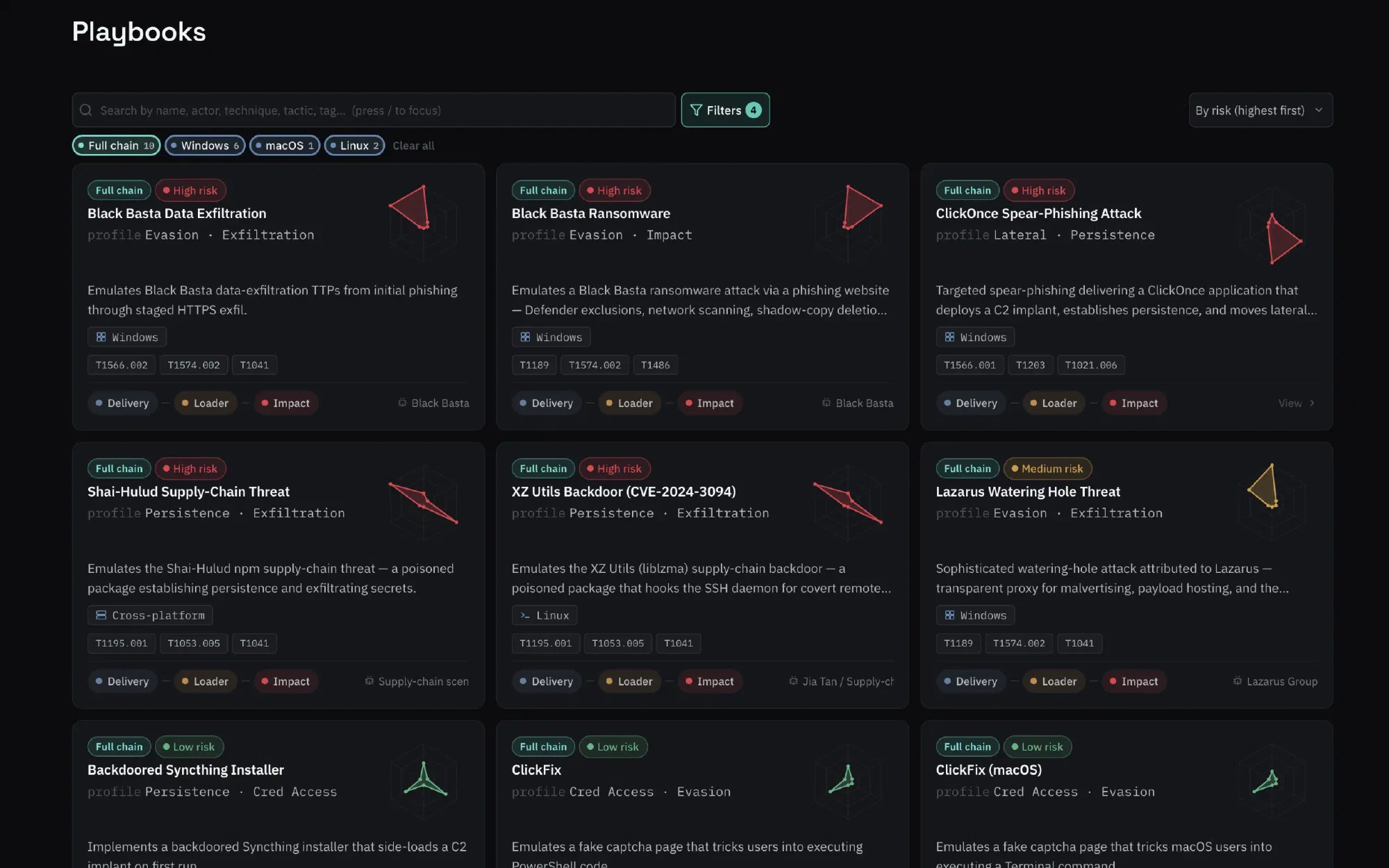1389x868 pixels.
Task: Click Windows platform icon on Lazarus card
Action: (949, 615)
